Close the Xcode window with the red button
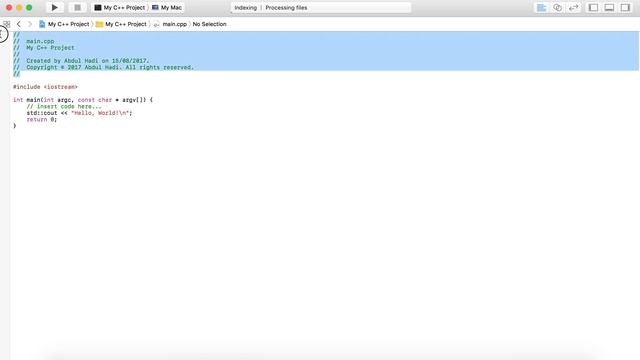This screenshot has height=360, width=640. coord(9,7)
